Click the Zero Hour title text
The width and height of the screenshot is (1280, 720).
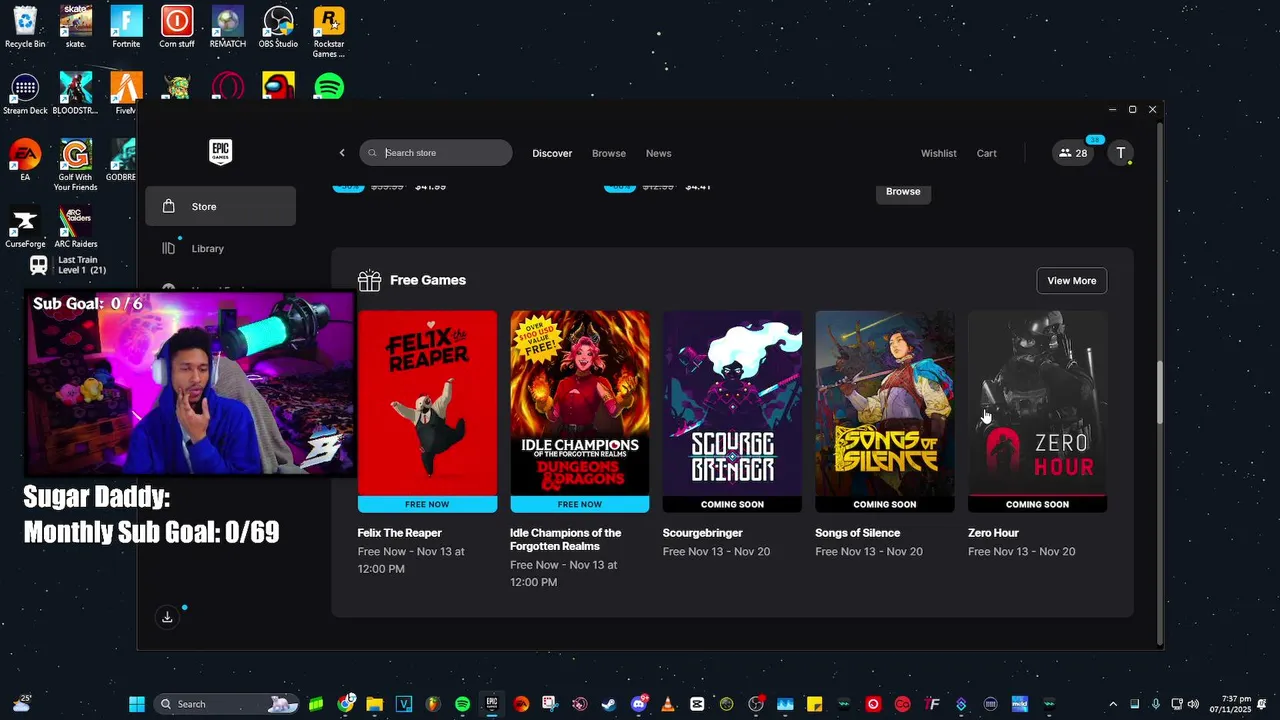pos(993,533)
